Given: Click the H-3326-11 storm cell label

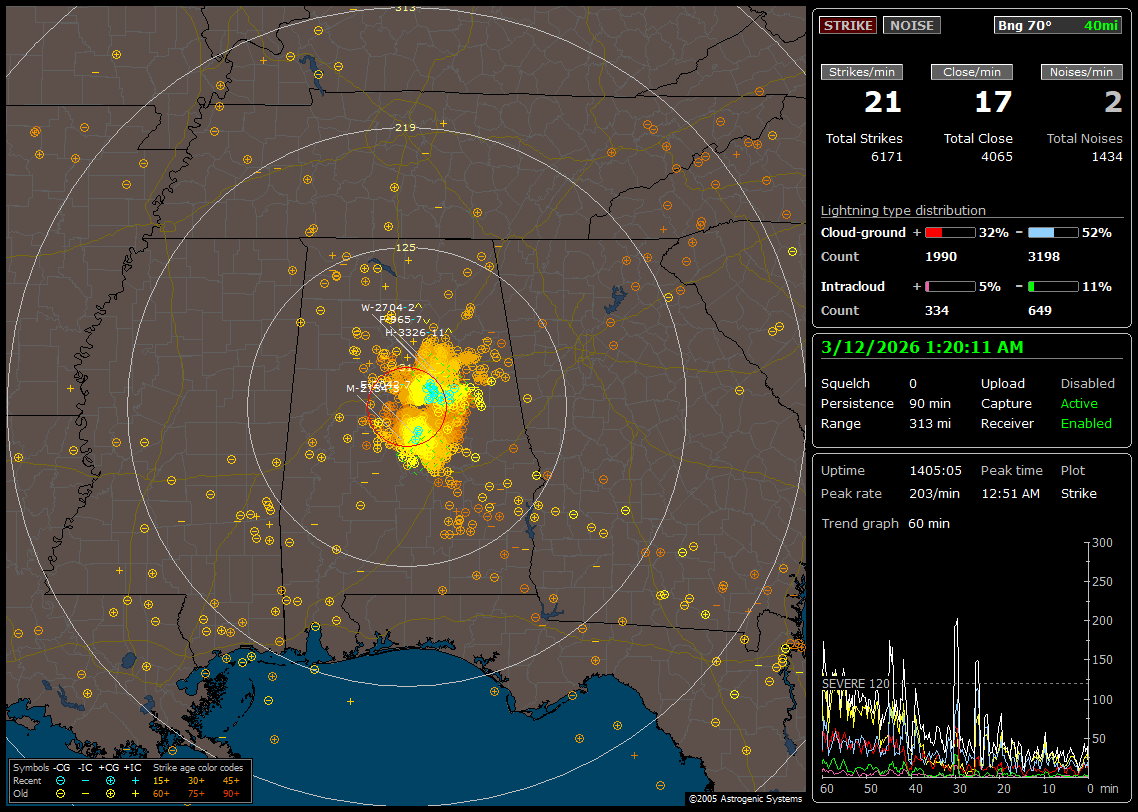Looking at the screenshot, I should [x=414, y=331].
